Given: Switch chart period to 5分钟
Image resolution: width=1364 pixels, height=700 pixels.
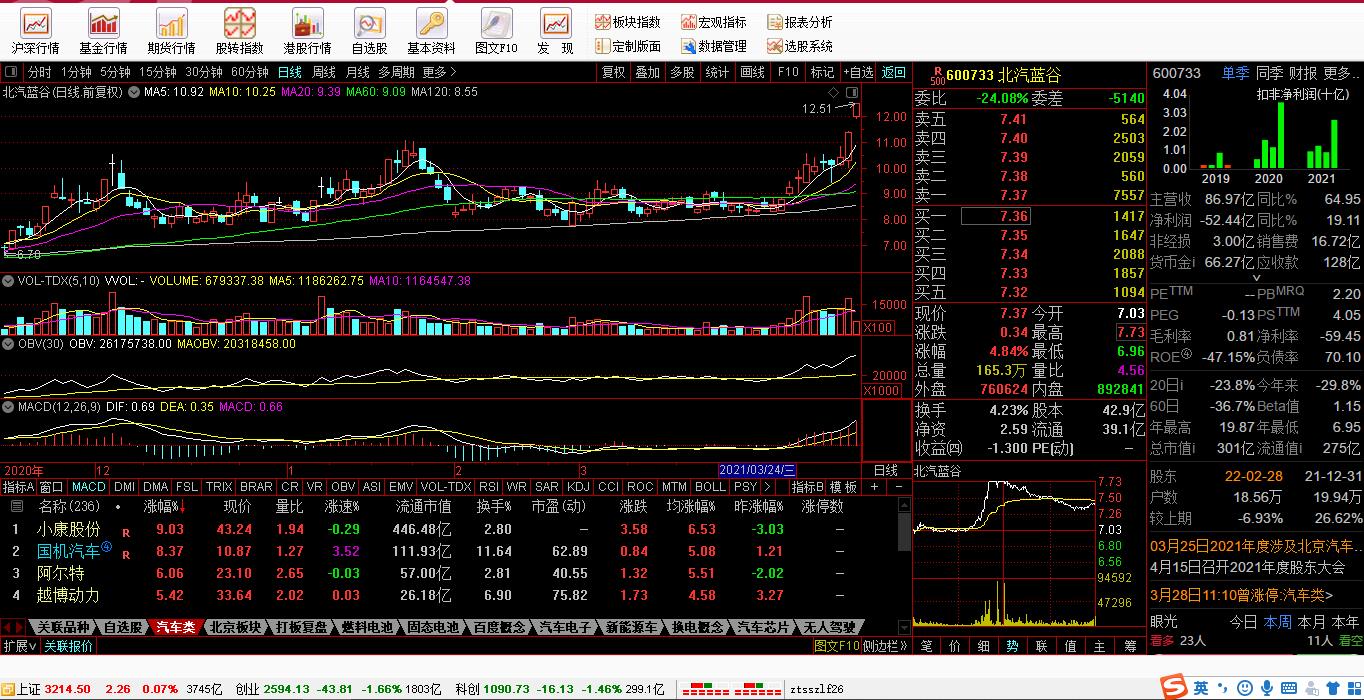Looking at the screenshot, I should point(115,72).
